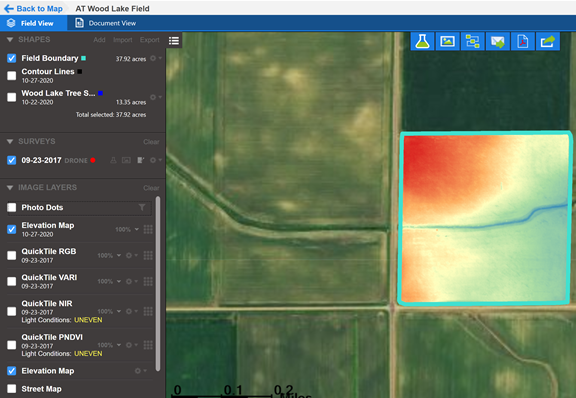Click the Photo Dots filter funnel icon

(142, 207)
